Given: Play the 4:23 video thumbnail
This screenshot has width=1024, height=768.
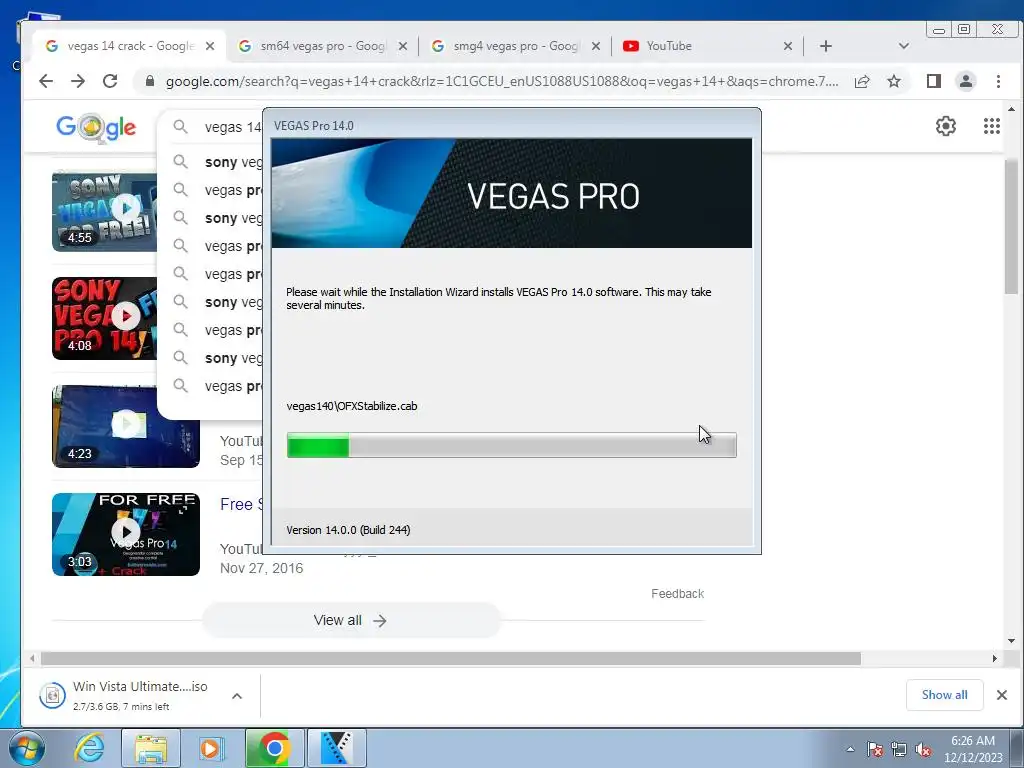Looking at the screenshot, I should click(126, 426).
